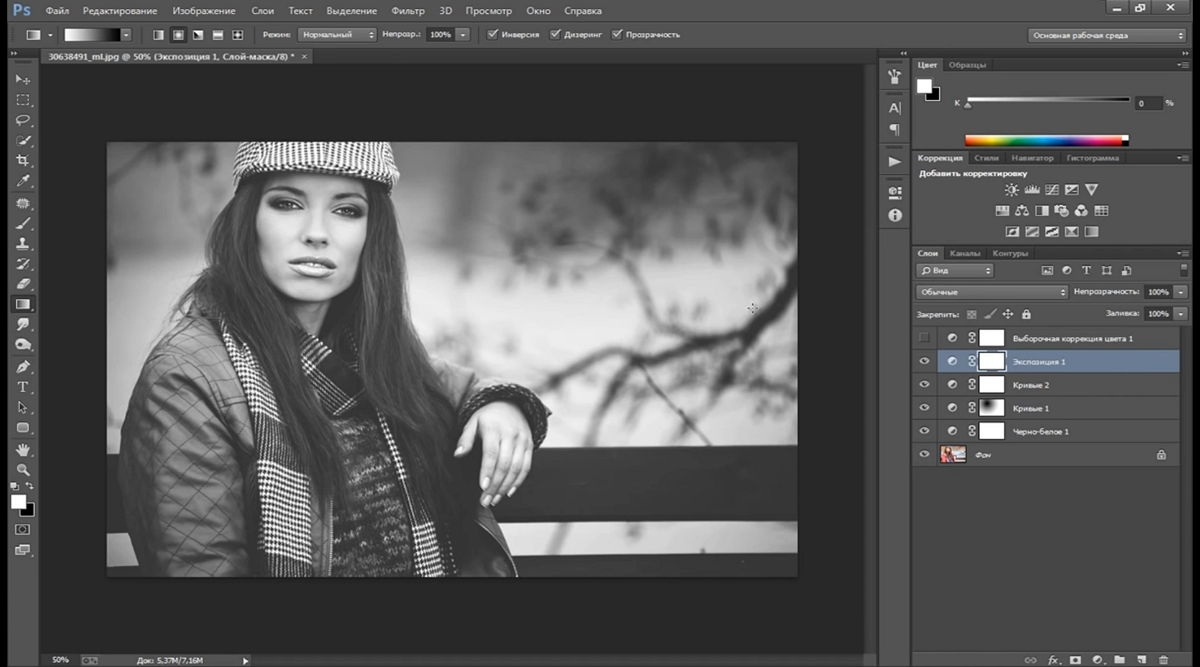Switch to the Каналы tab
The image size is (1200, 667).
pyautogui.click(x=966, y=253)
